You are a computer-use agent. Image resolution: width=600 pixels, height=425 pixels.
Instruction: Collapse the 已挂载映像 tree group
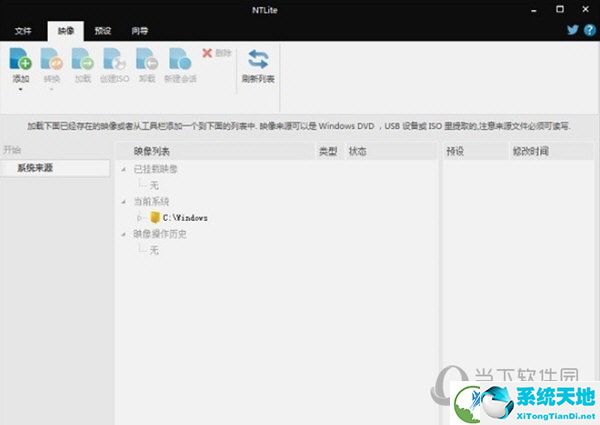[x=124, y=169]
